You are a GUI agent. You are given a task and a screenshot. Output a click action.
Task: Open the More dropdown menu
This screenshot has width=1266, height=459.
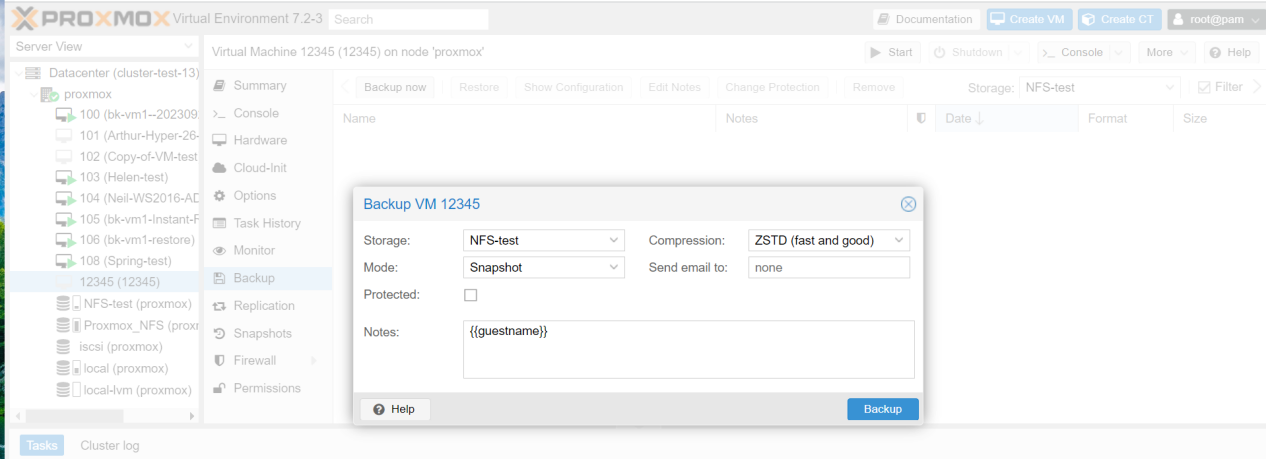pyautogui.click(x=1167, y=52)
